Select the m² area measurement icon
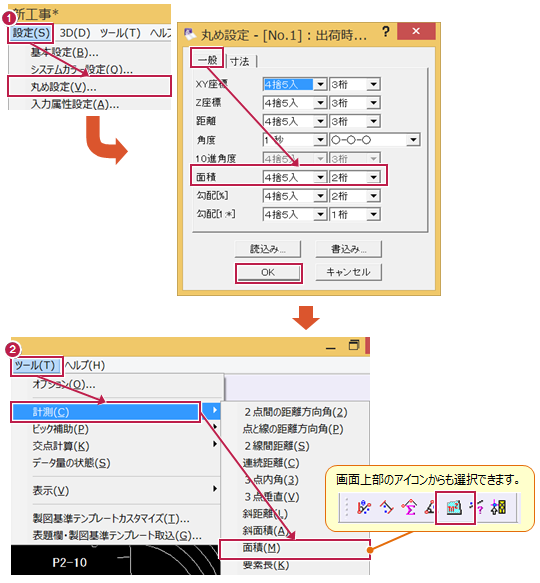540x583 pixels. [x=454, y=507]
